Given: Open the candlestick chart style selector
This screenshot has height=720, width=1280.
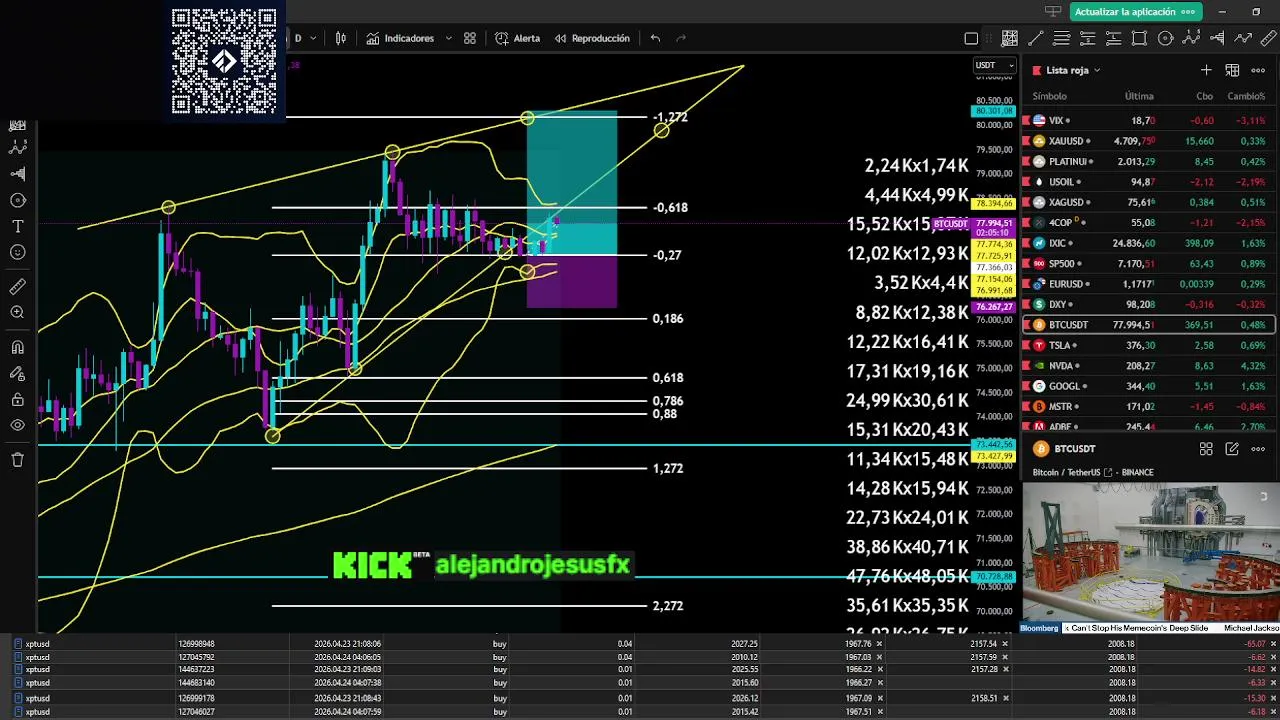Looking at the screenshot, I should pos(341,38).
